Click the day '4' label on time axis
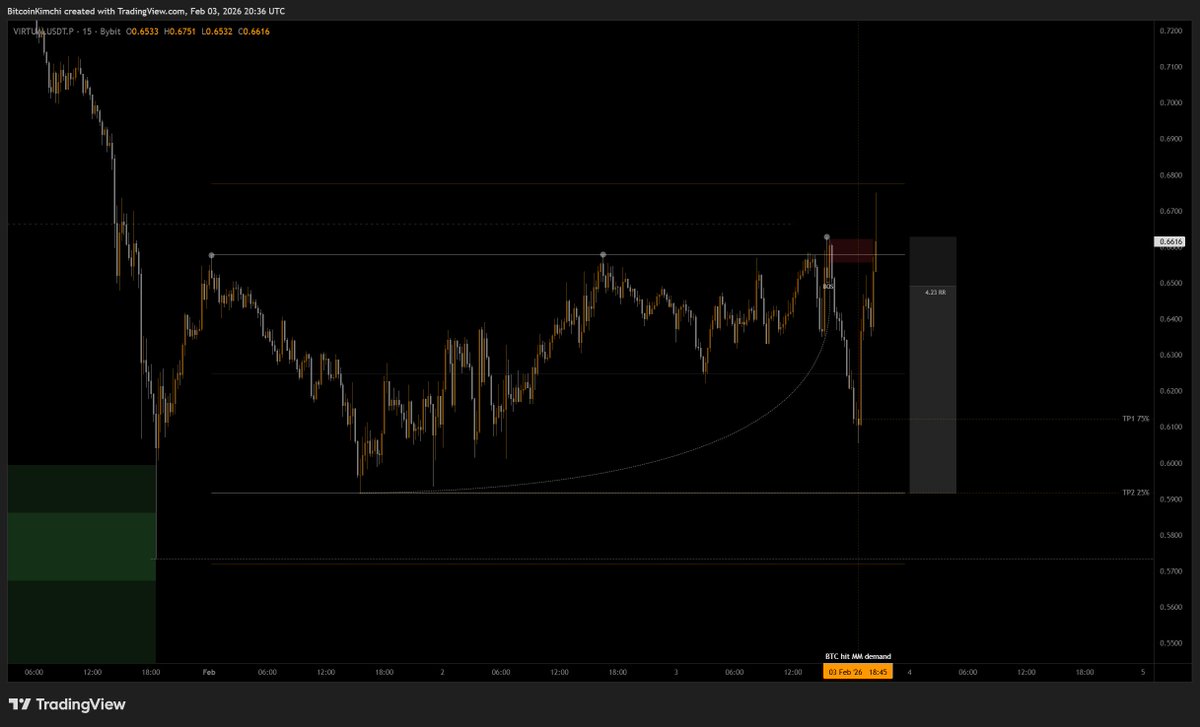Viewport: 1200px width, 727px height. point(909,673)
